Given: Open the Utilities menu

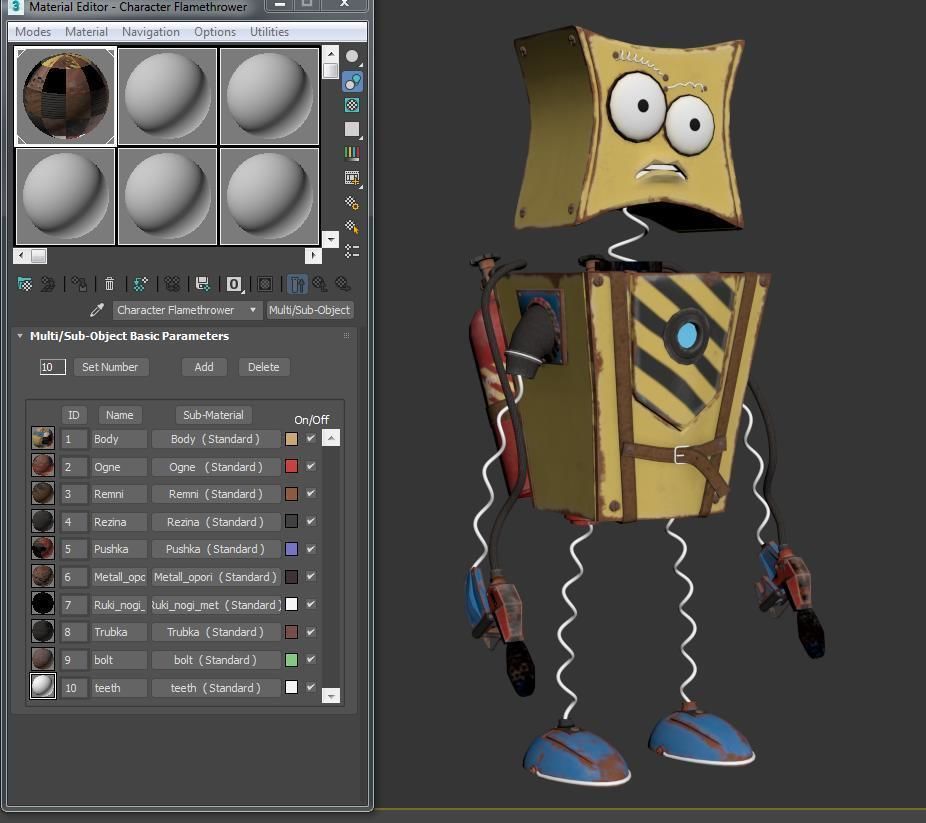Looking at the screenshot, I should tap(269, 32).
